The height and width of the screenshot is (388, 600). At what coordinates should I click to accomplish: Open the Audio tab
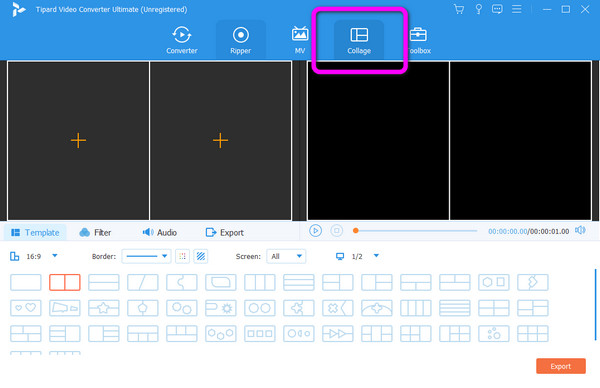click(160, 233)
